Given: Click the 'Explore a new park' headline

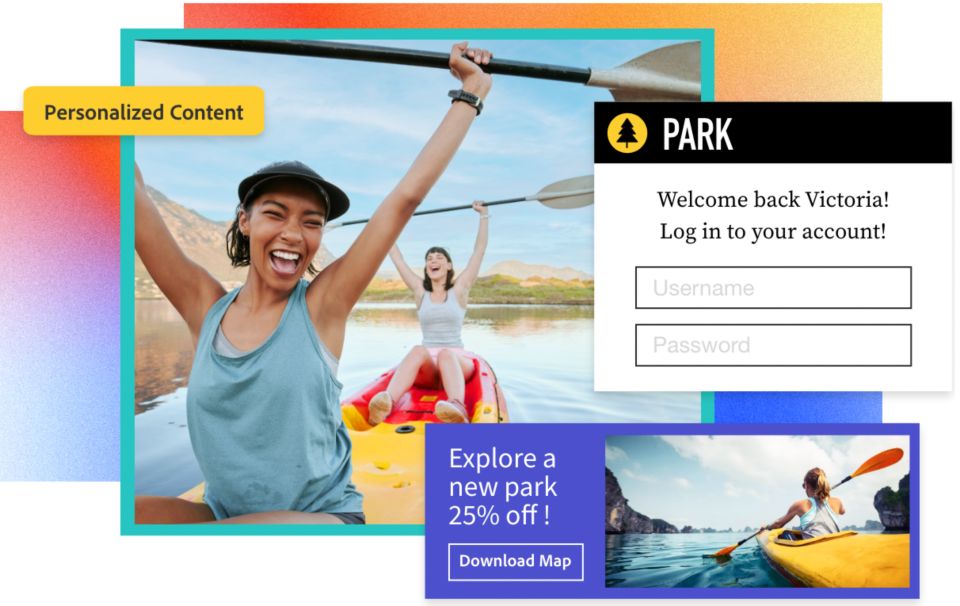Looking at the screenshot, I should tap(503, 473).
